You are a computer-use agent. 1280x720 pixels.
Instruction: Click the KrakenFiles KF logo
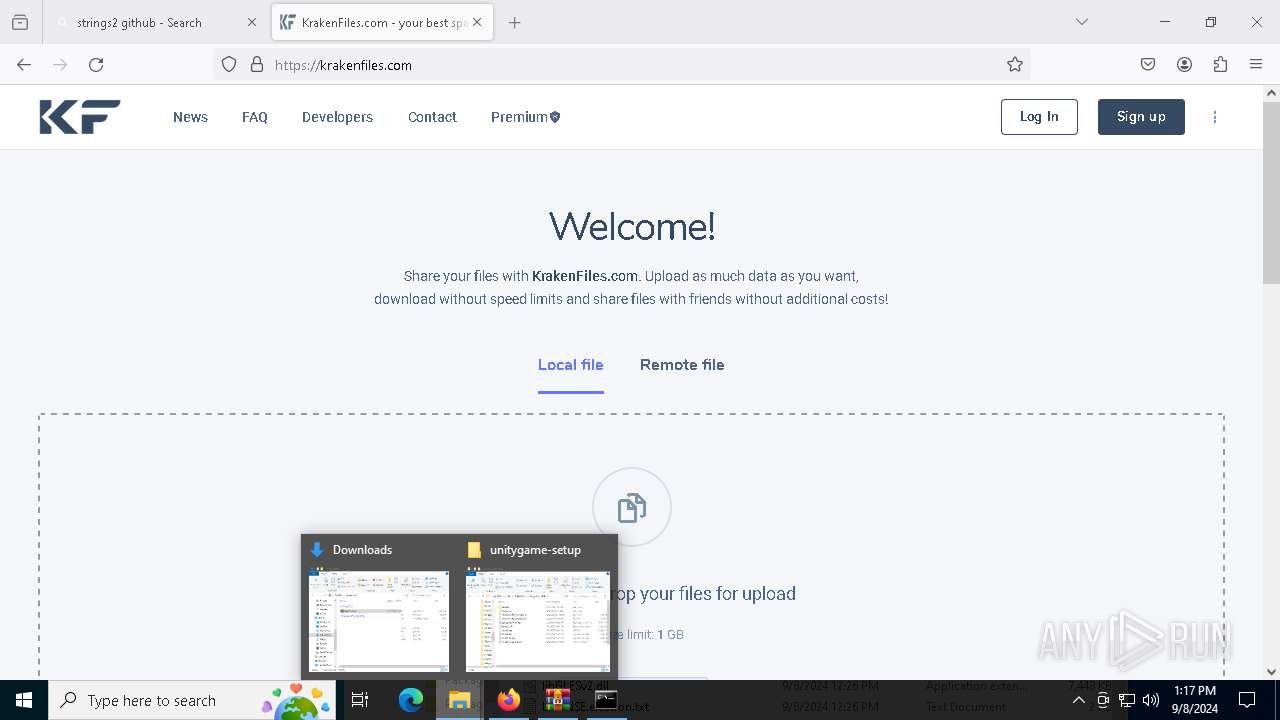80,117
